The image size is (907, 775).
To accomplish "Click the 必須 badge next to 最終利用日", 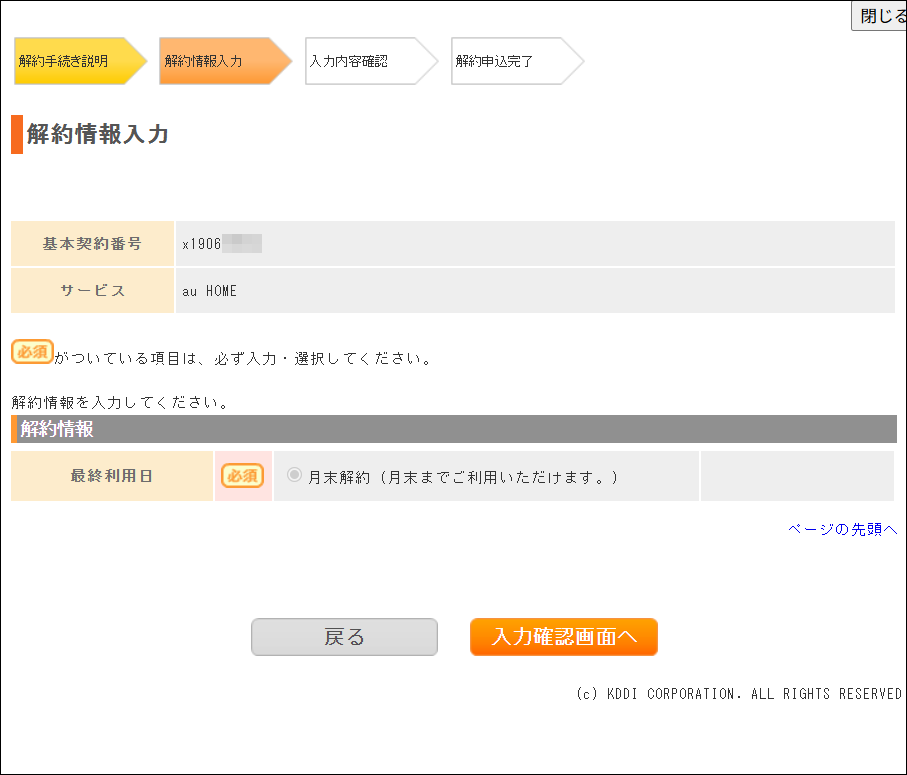I will [x=243, y=475].
